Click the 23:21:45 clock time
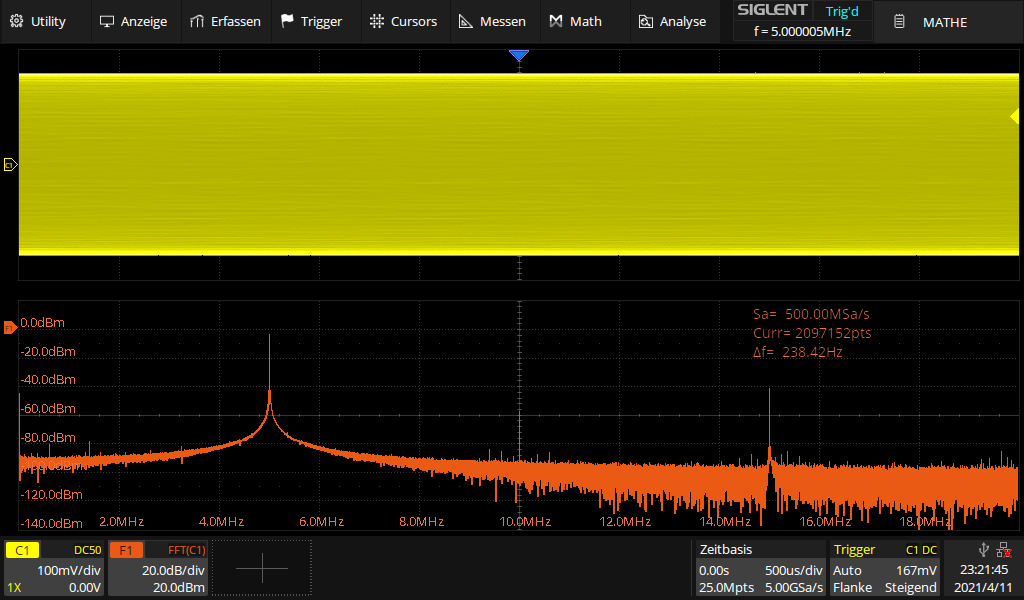Viewport: 1024px width, 600px height. (984, 570)
